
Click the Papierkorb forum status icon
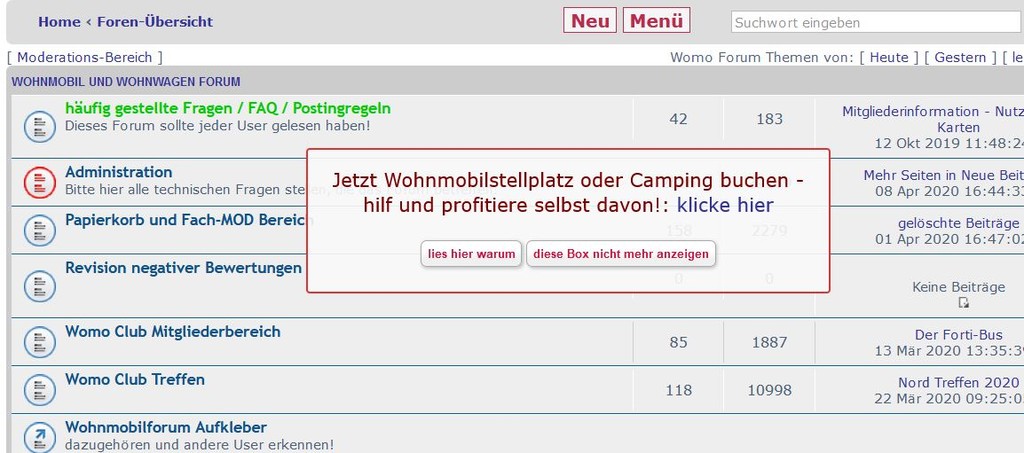(x=40, y=230)
